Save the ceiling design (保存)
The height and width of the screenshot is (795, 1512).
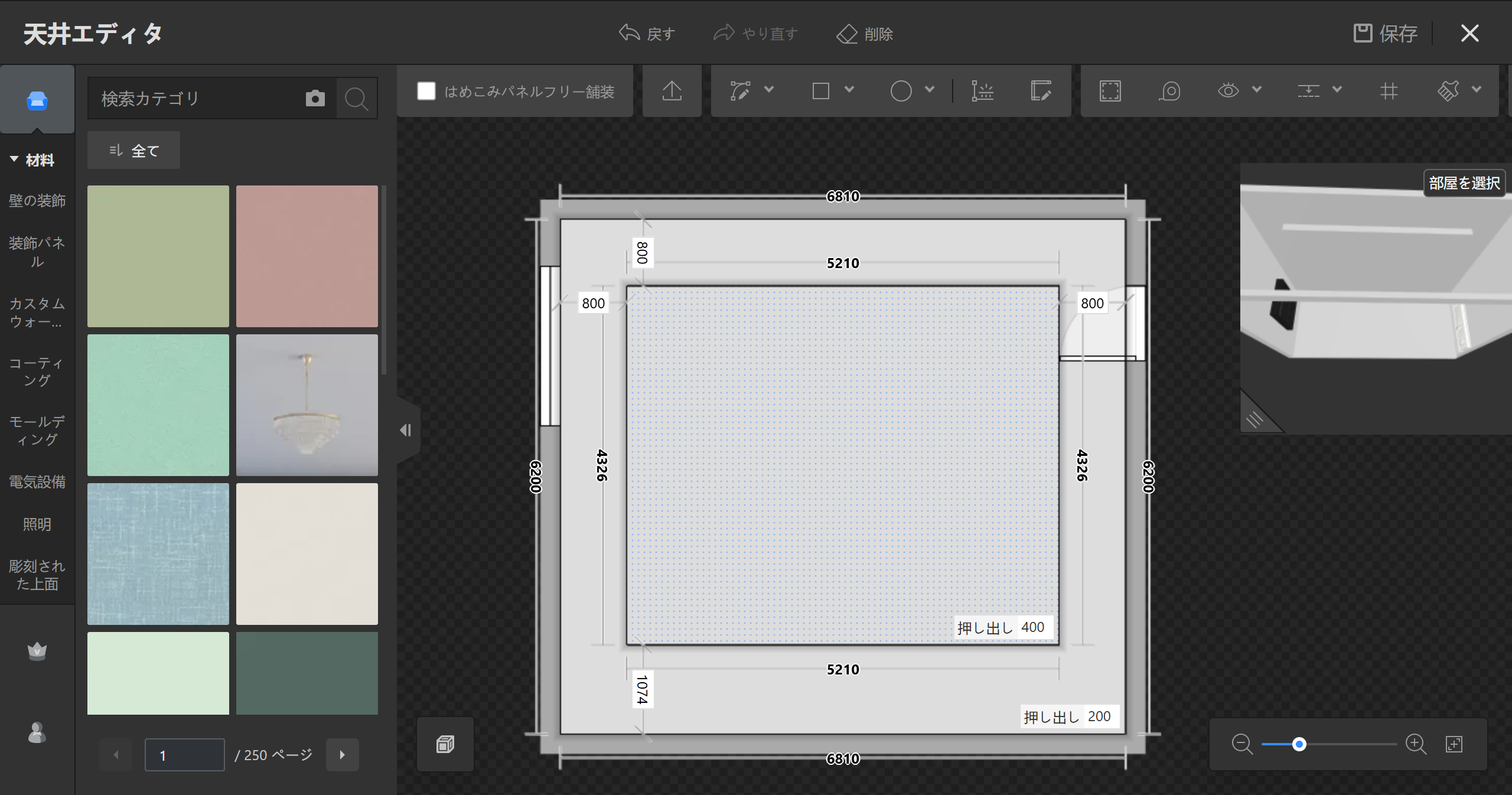click(x=1385, y=33)
